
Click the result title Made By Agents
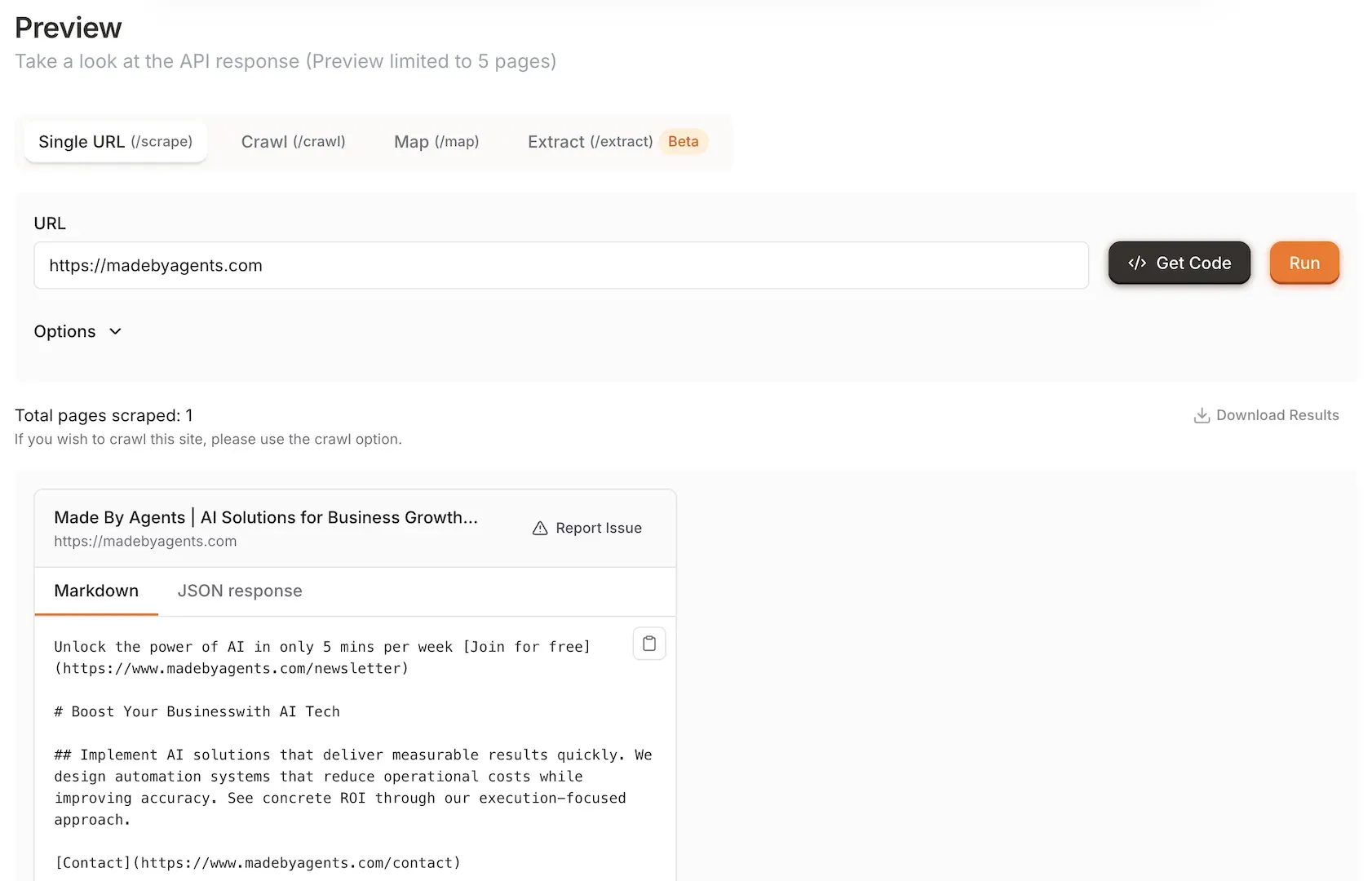(x=266, y=517)
